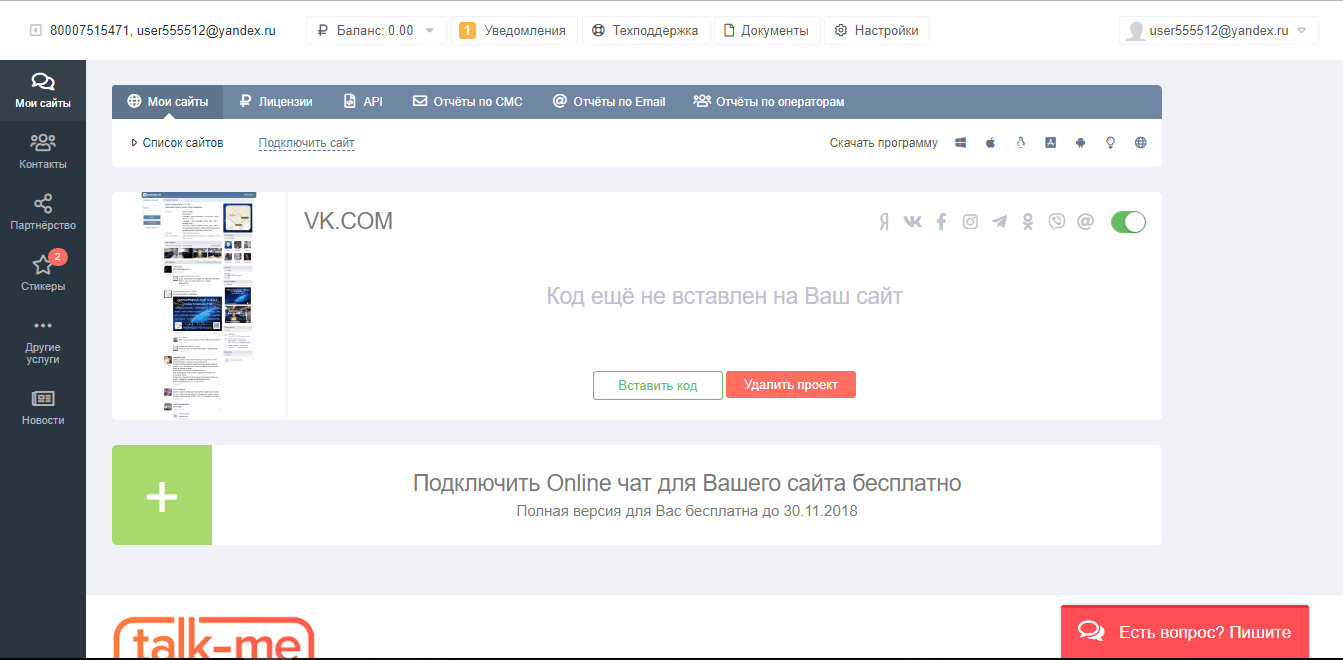Viewport: 1343px width, 660px height.
Task: Click the VK.COM site preview thumbnail
Action: 198,304
